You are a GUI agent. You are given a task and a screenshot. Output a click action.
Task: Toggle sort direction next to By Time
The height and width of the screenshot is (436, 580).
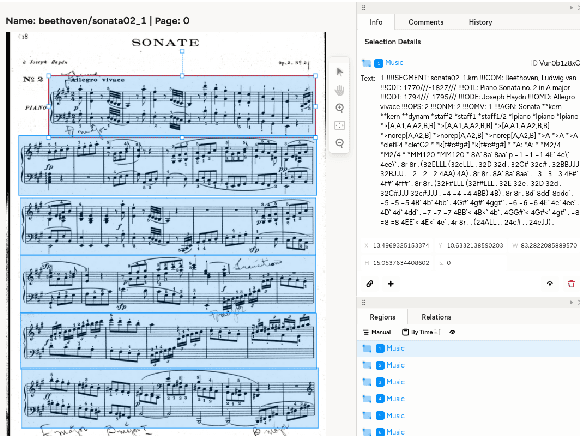[x=438, y=332]
